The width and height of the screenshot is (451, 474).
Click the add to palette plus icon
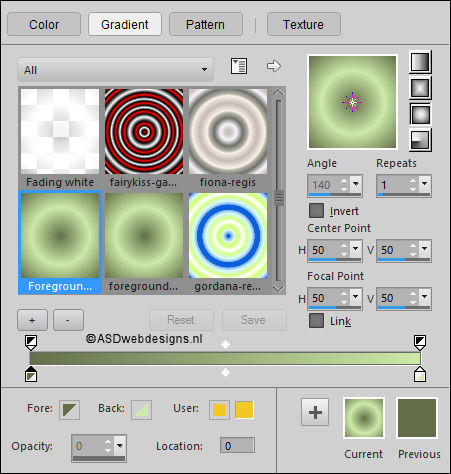click(x=315, y=412)
